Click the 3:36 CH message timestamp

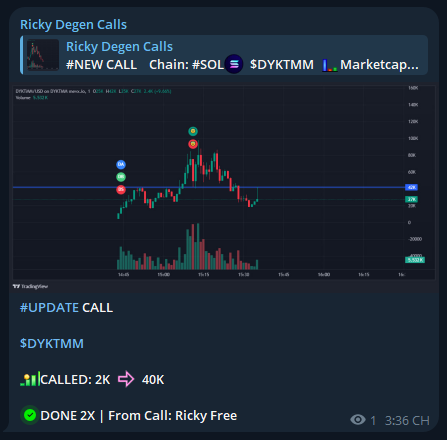[x=407, y=421]
